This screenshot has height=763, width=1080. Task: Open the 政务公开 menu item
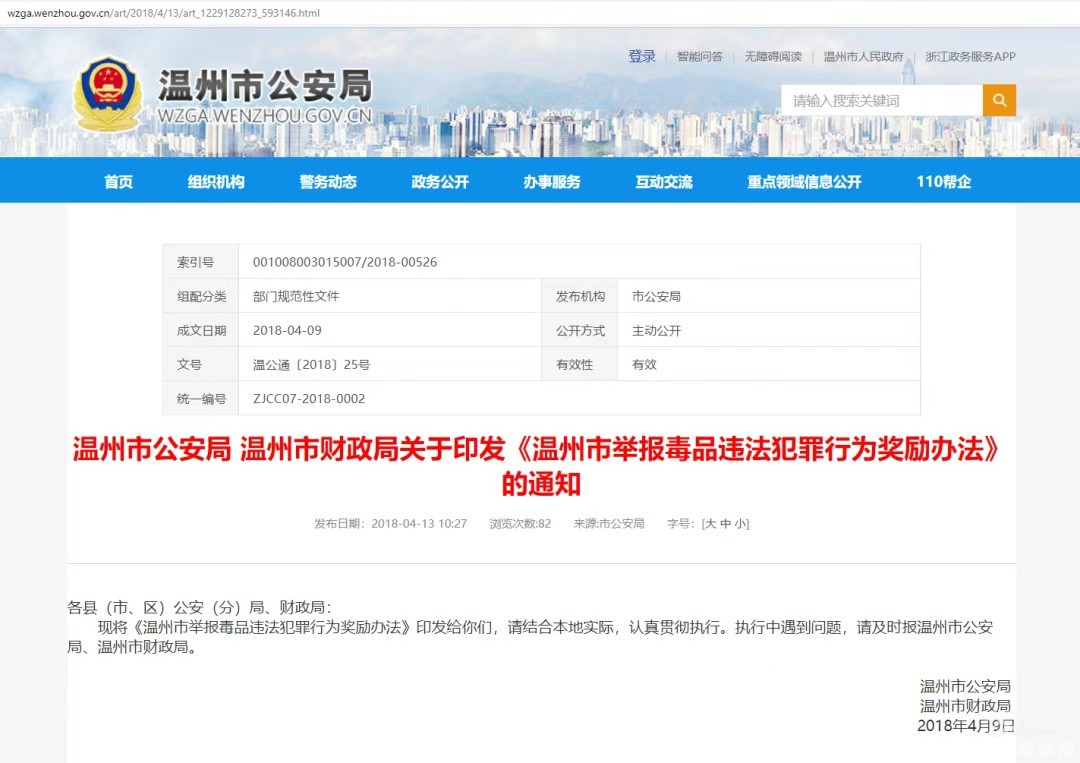click(440, 182)
